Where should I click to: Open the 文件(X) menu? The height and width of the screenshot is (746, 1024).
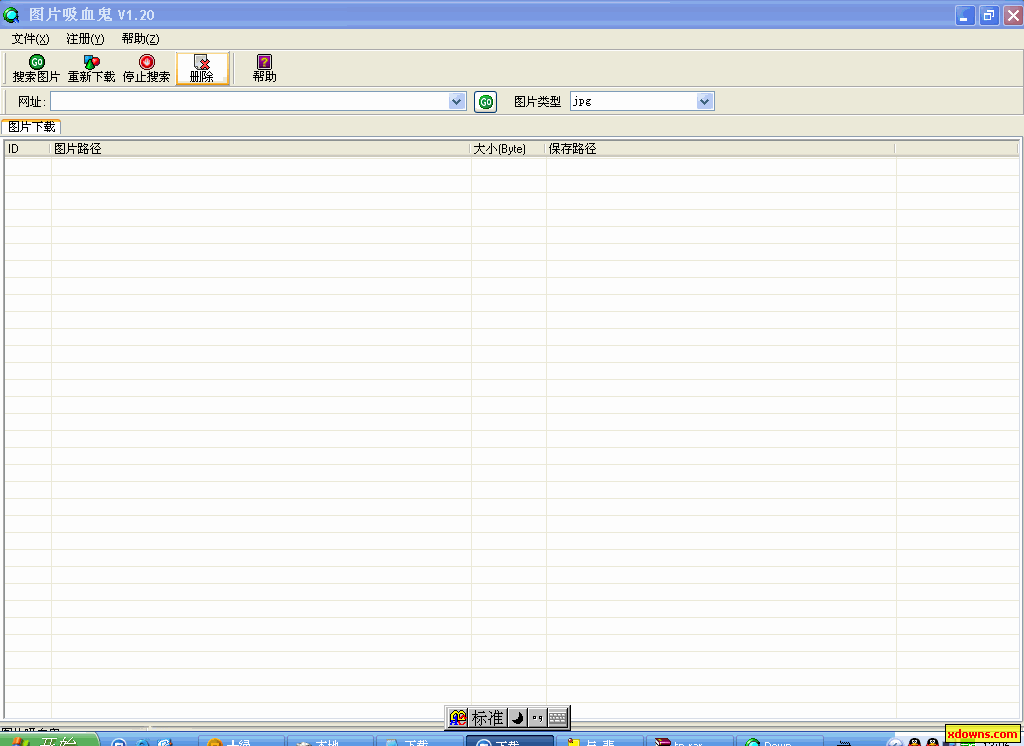(x=30, y=39)
